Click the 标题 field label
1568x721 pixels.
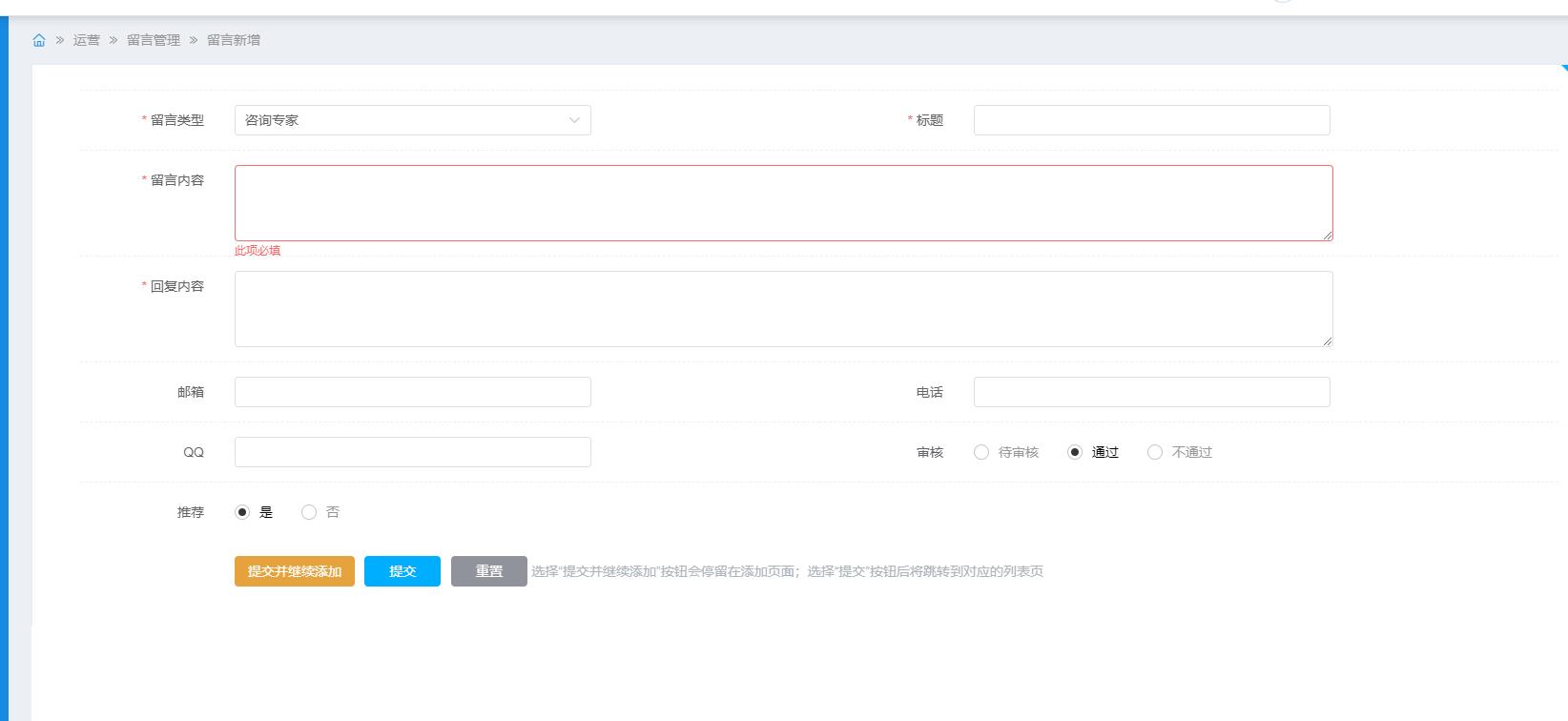point(930,120)
